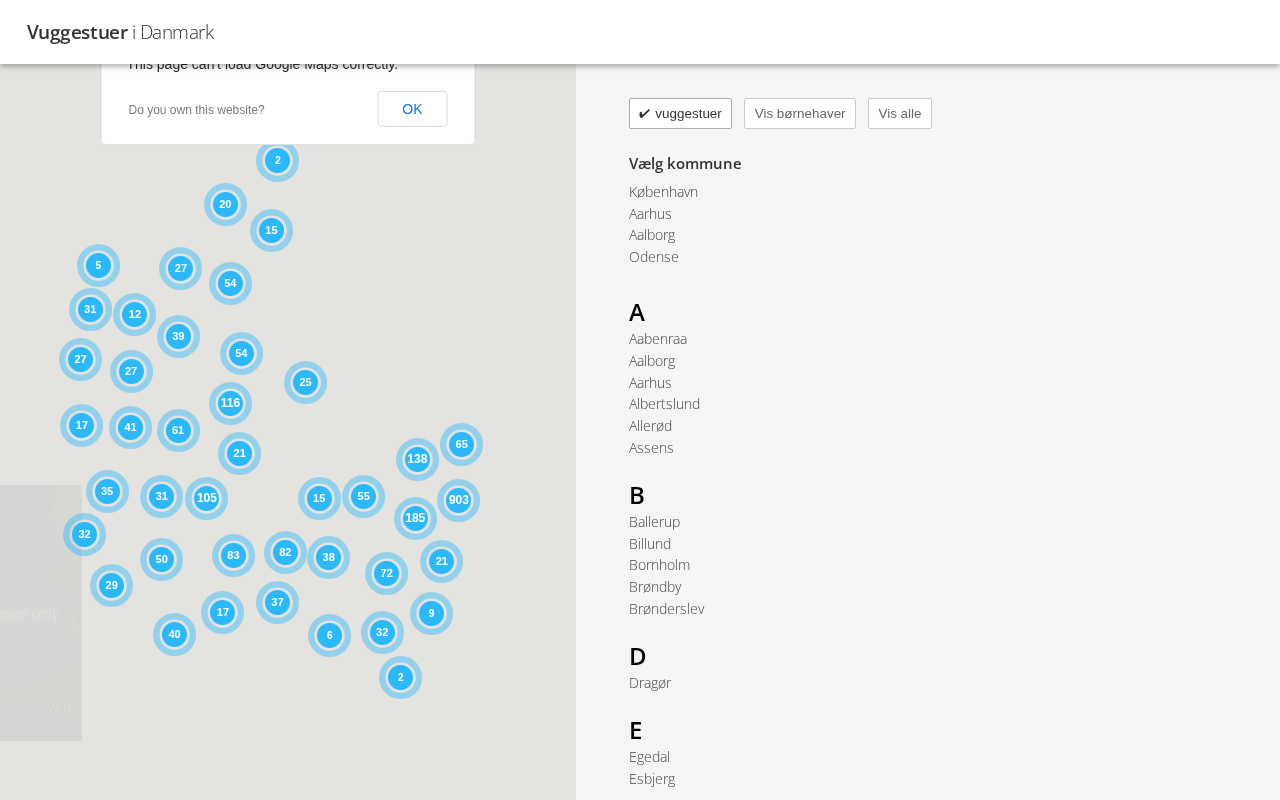The image size is (1280, 800).
Task: Toggle the checked vuggestuer filter
Action: 680,114
